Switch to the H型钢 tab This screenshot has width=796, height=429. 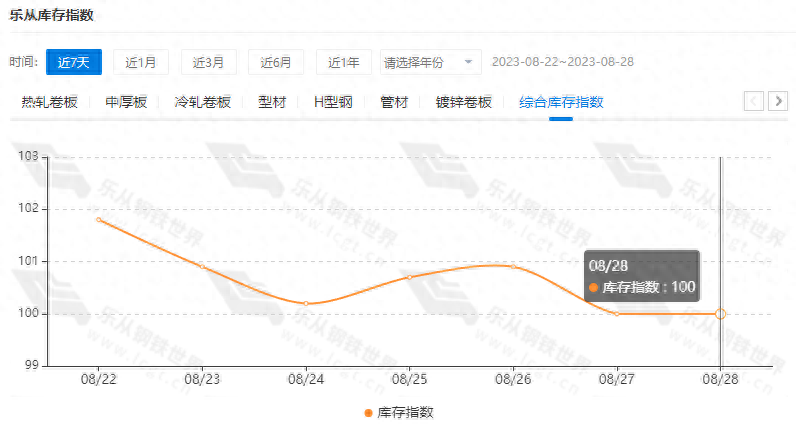click(x=333, y=102)
